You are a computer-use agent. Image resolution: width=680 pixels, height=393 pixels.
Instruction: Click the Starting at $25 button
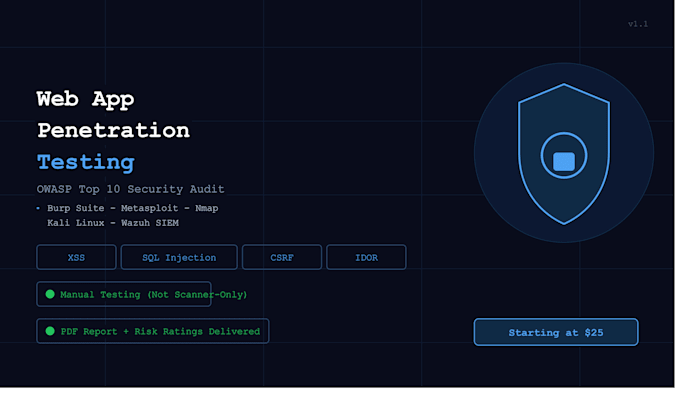[x=556, y=332]
